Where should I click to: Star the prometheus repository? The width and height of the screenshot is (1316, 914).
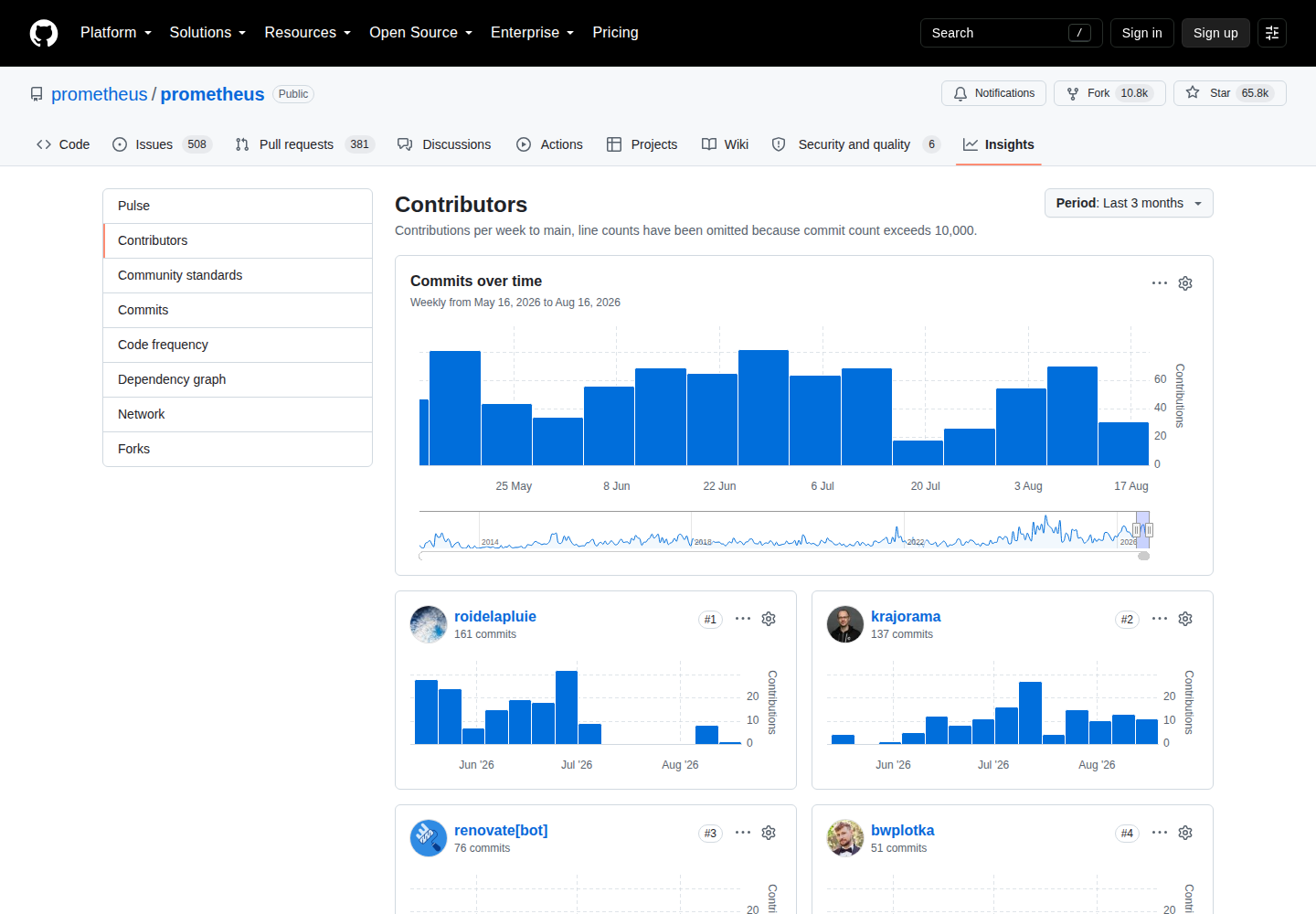coord(1229,93)
